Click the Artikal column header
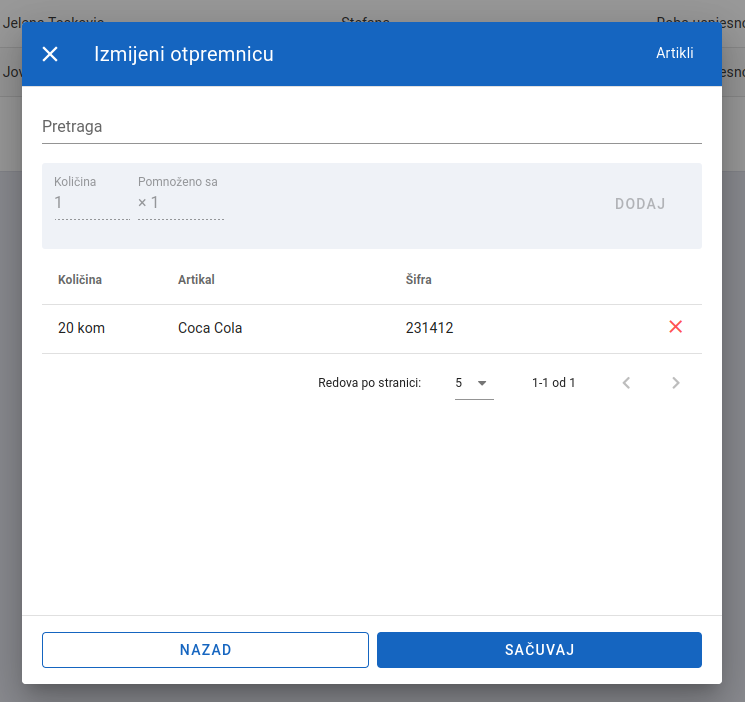The width and height of the screenshot is (745, 702). pyautogui.click(x=196, y=280)
